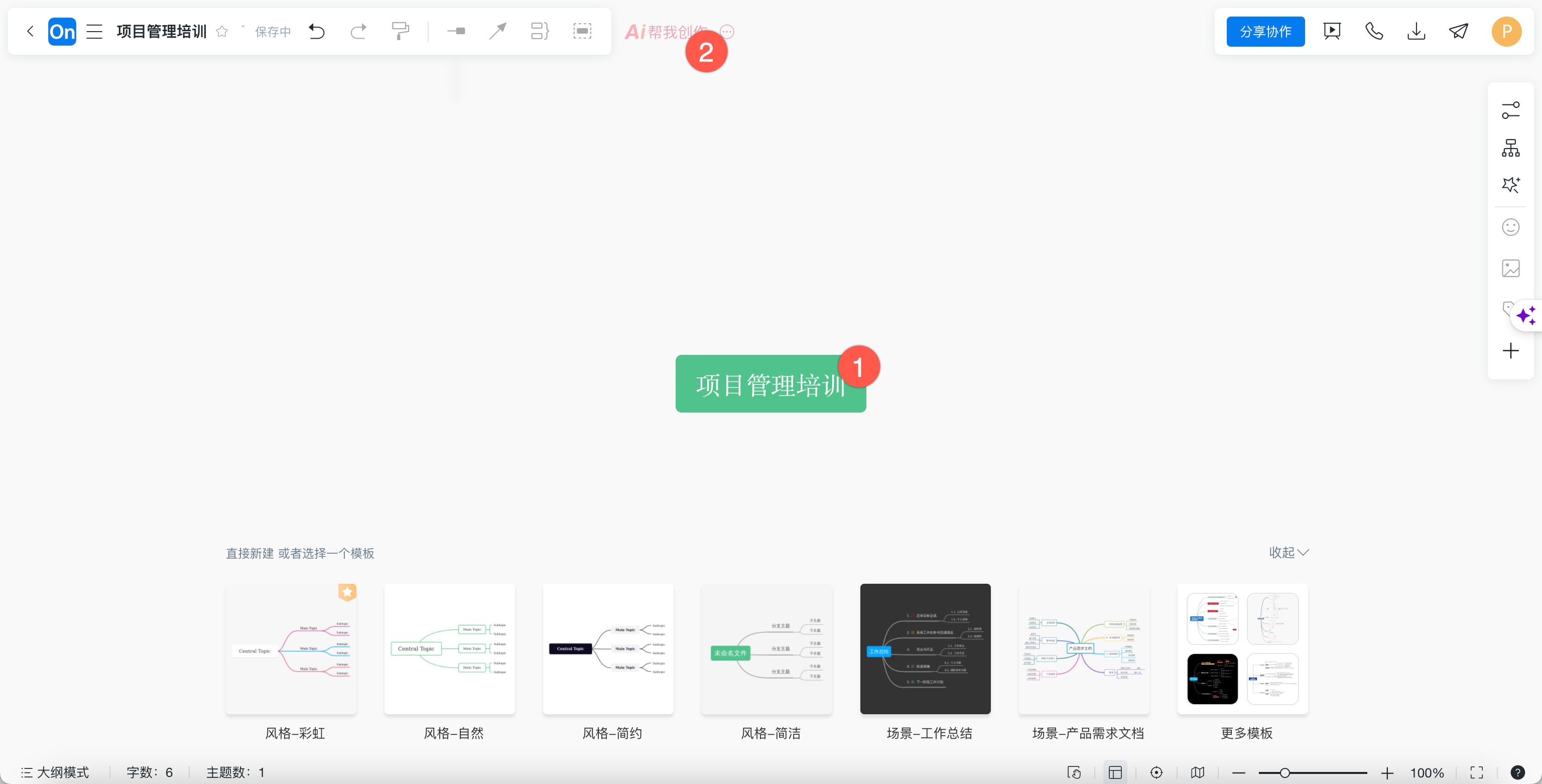
Task: Go back using the left arrow
Action: pos(30,31)
